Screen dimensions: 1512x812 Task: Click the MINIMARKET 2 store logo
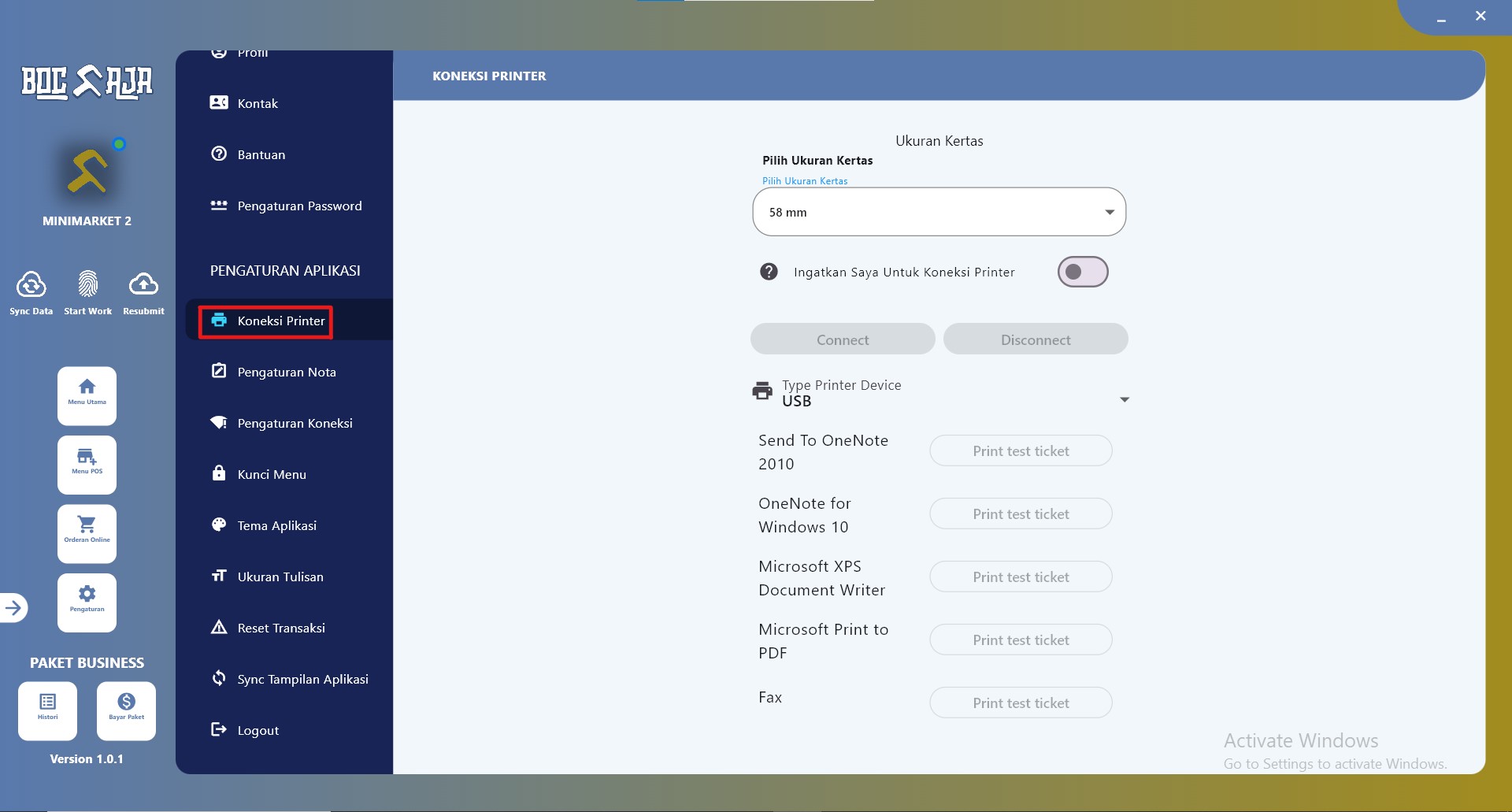pos(87,170)
